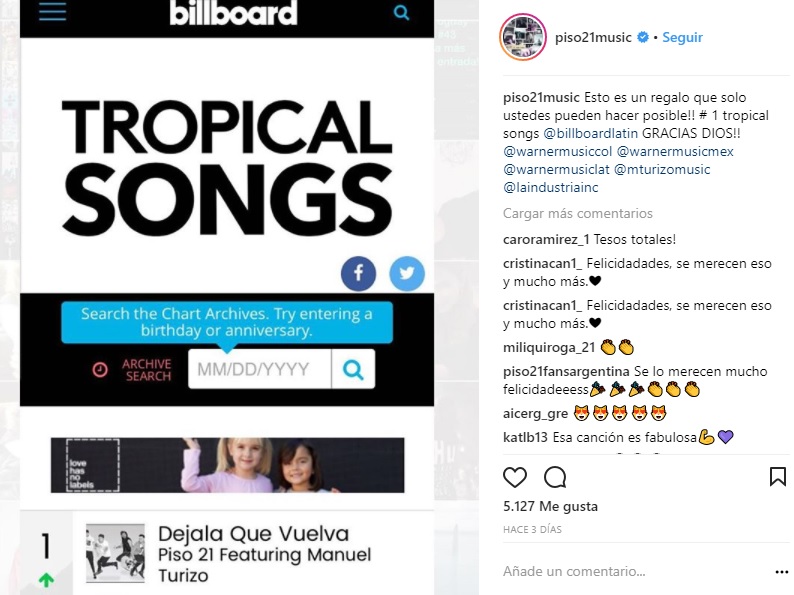Open comments via speech bubble icon
The height and width of the screenshot is (595, 794).
click(x=555, y=477)
